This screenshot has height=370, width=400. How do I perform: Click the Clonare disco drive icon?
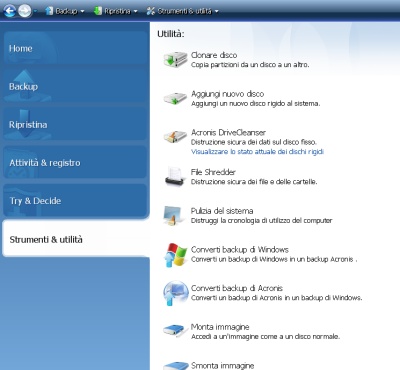tap(175, 60)
